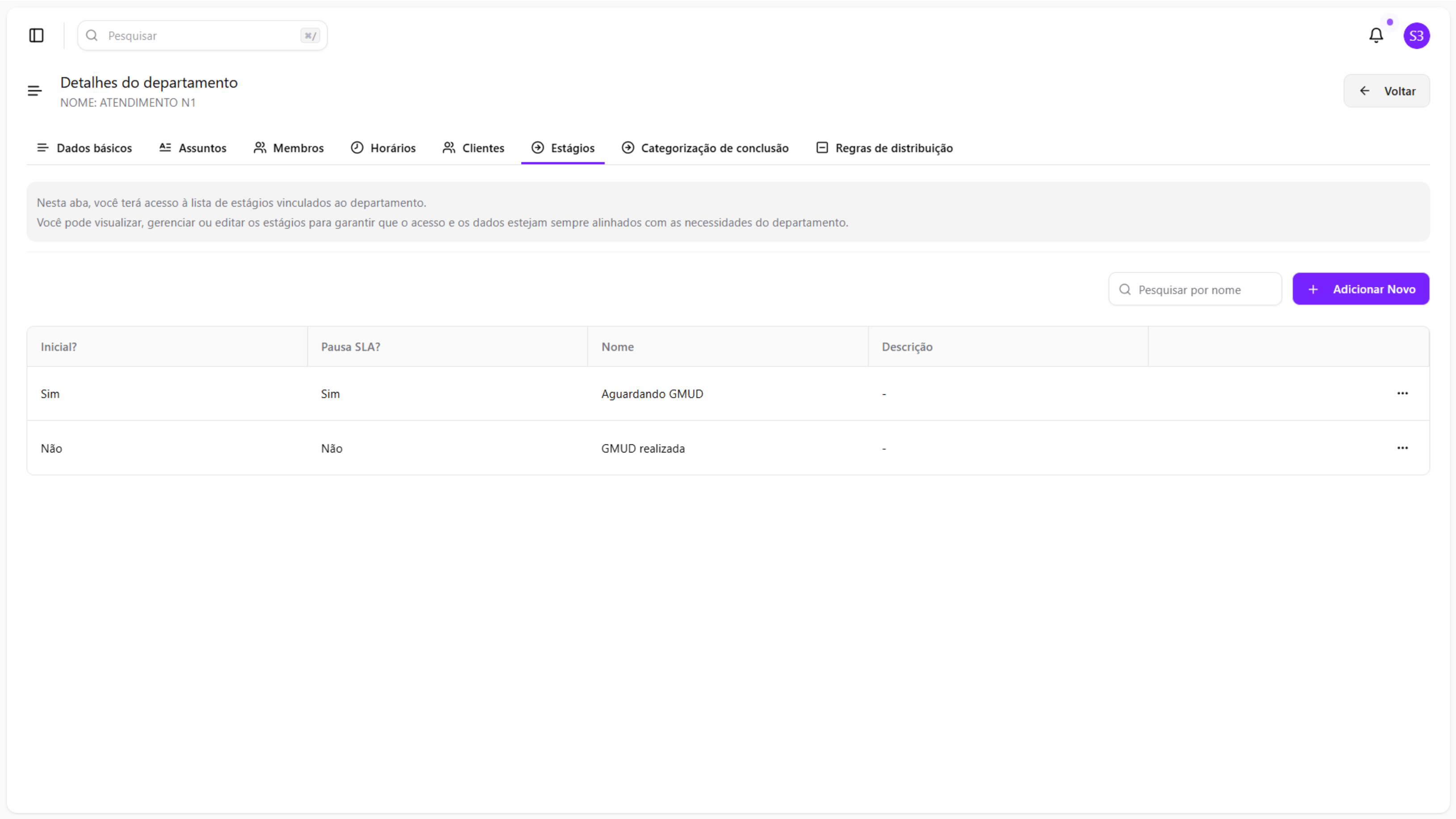The image size is (1456, 819).
Task: Click the Adicionar Novo button
Action: (1360, 289)
